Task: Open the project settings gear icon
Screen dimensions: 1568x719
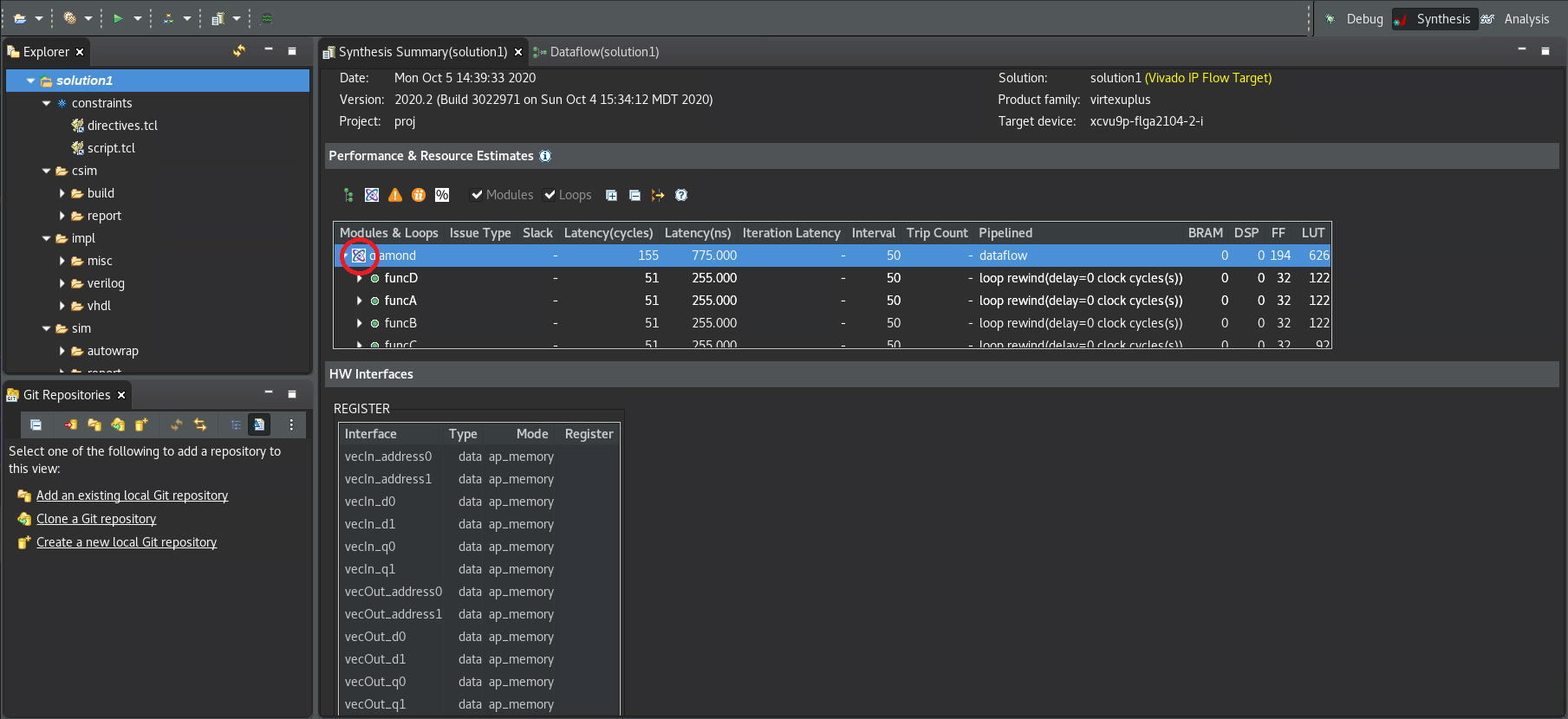Action: [70, 18]
